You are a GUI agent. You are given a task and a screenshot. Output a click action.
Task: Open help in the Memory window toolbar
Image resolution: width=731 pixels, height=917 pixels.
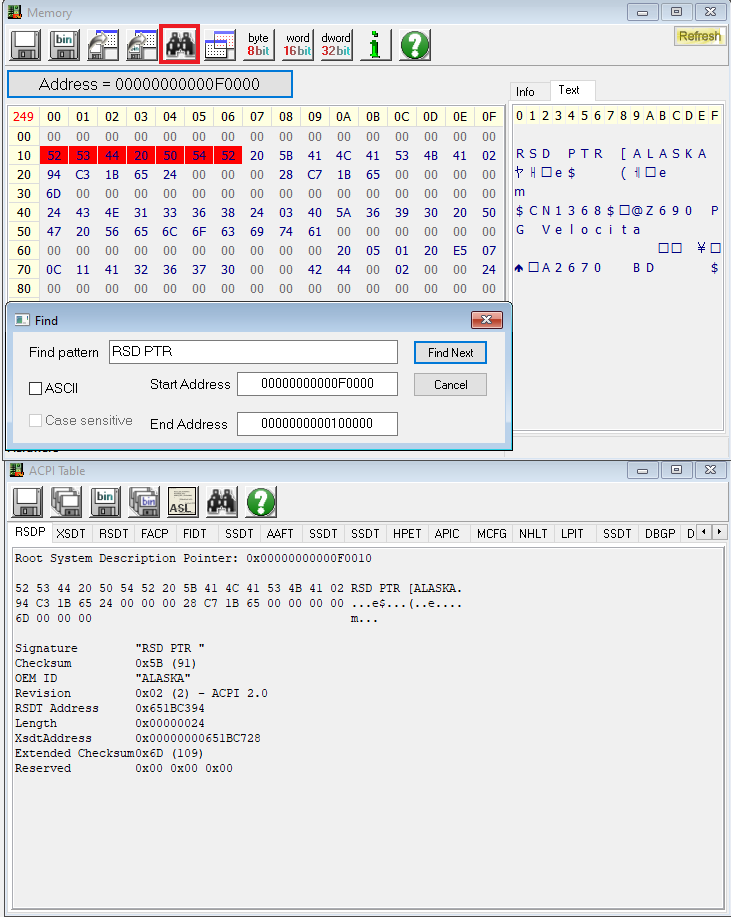(415, 45)
